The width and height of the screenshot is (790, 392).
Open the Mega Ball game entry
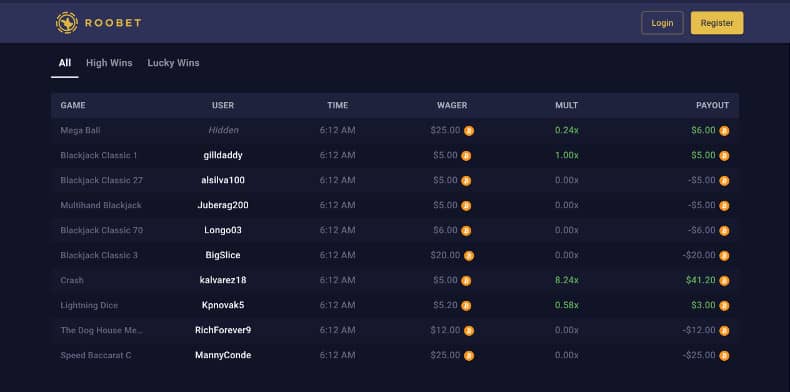(80, 130)
